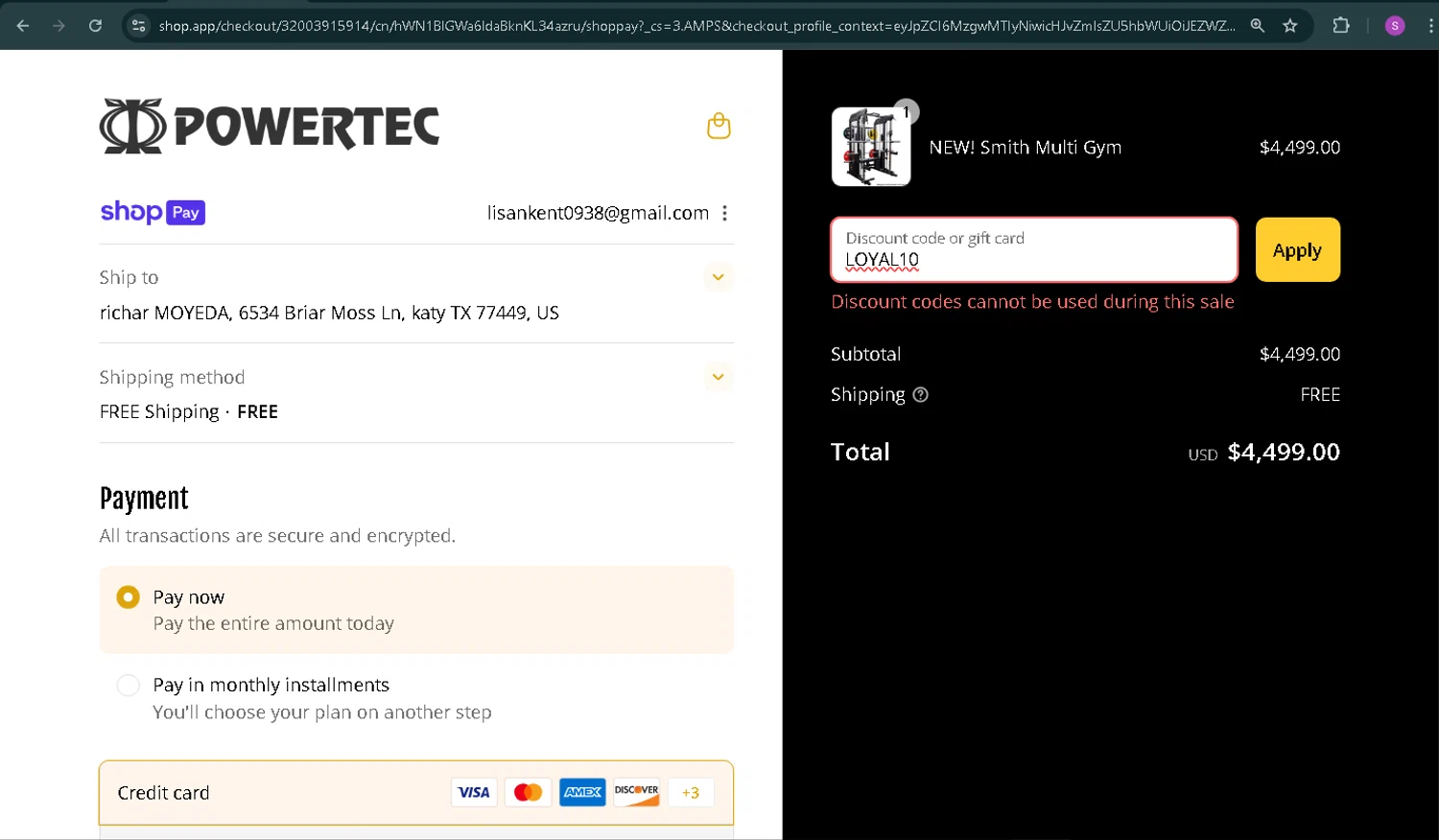The height and width of the screenshot is (840, 1439).
Task: Select the Credit card payment method
Action: coord(416,792)
